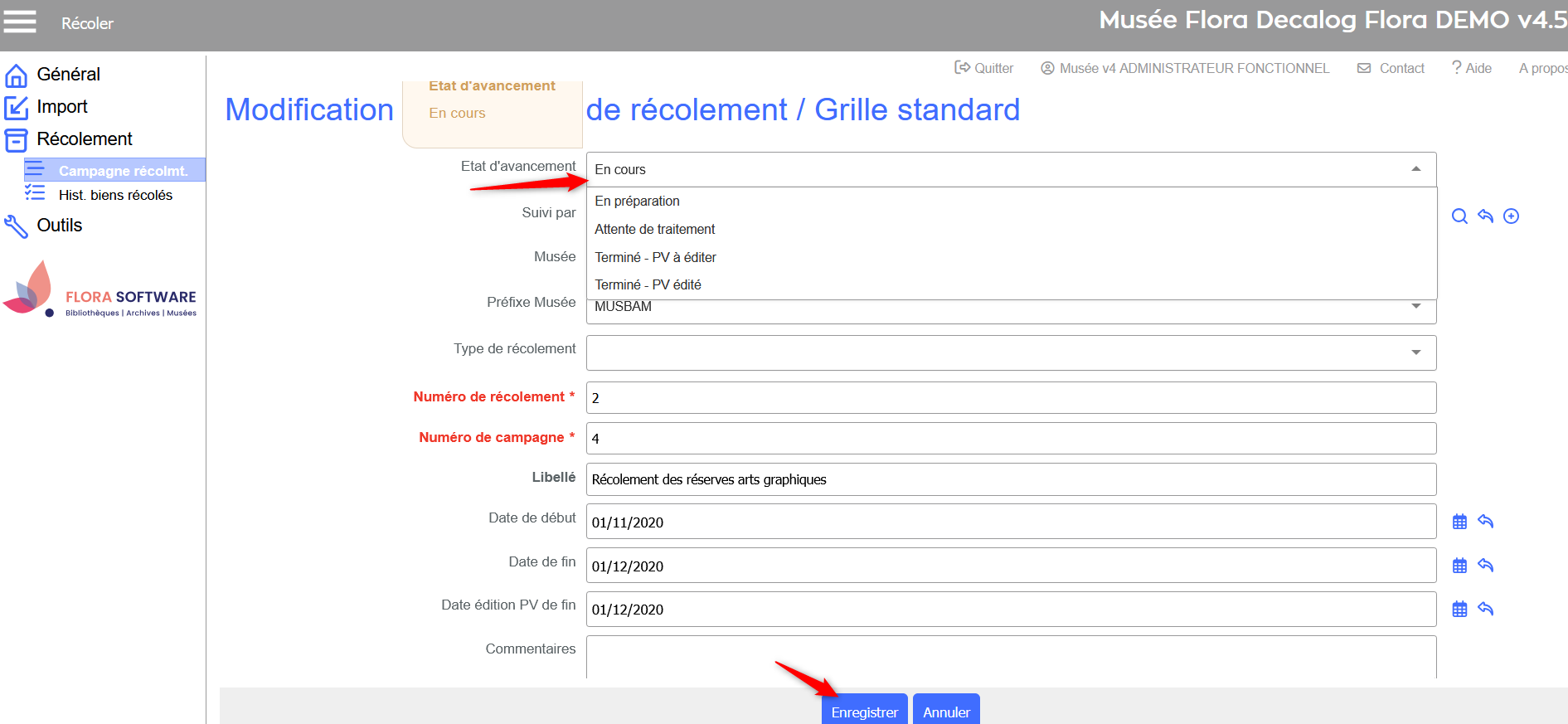Choose 'Terminé - PV à éditer' option
1568x724 pixels.
coord(655,258)
